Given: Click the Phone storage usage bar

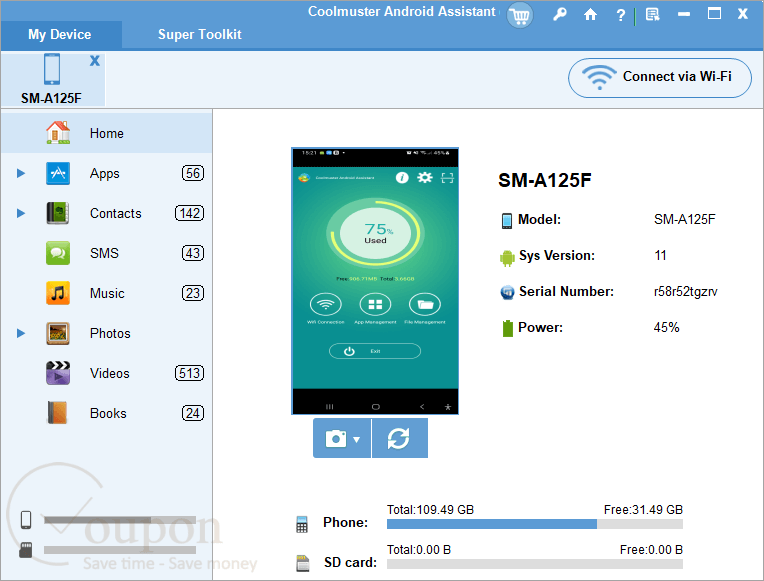Looking at the screenshot, I should 535,524.
